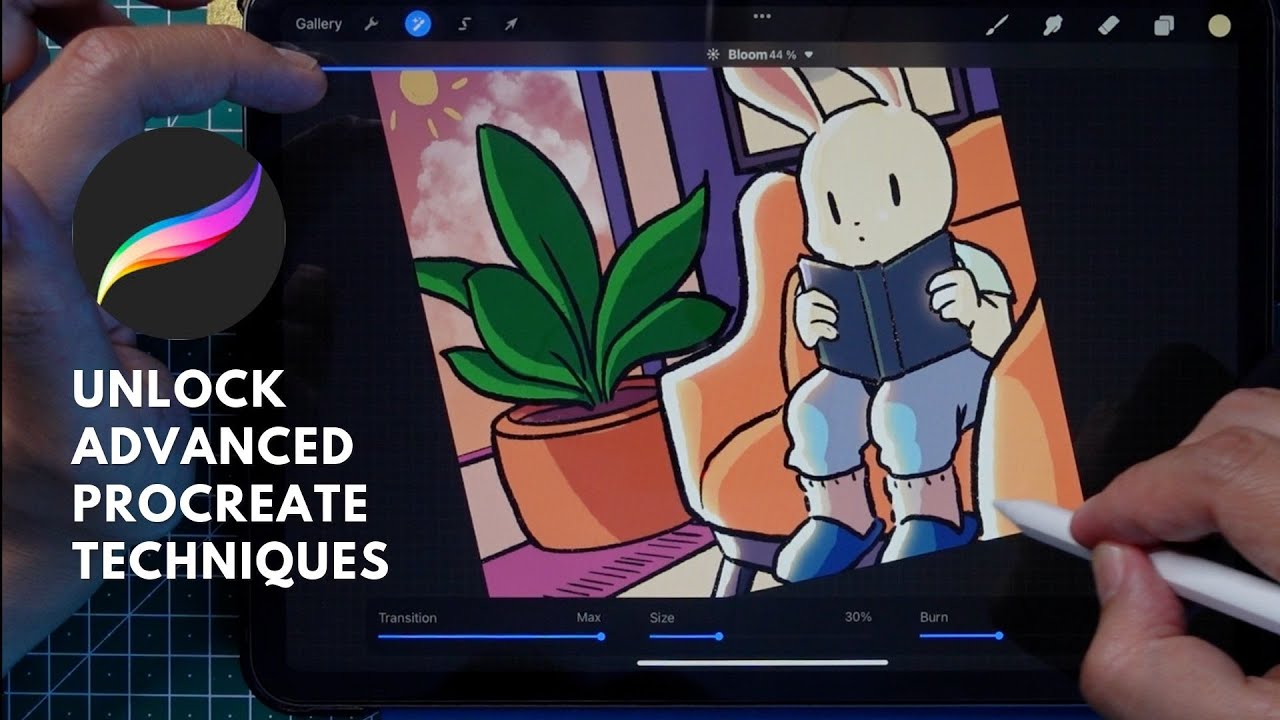Image resolution: width=1280 pixels, height=720 pixels.
Task: Select the Transform arrow tool
Action: tap(511, 24)
